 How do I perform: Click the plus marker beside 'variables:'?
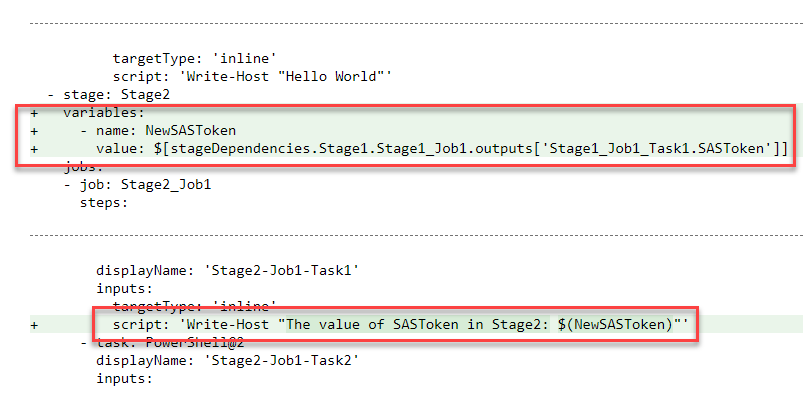point(34,113)
